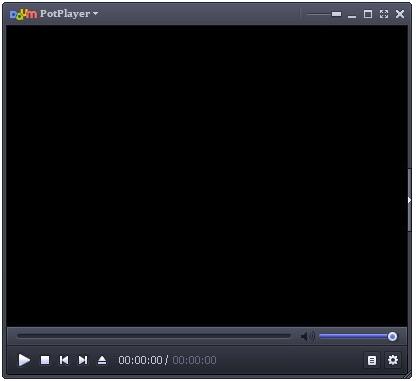Toggle the playlist panel icon

click(372, 360)
